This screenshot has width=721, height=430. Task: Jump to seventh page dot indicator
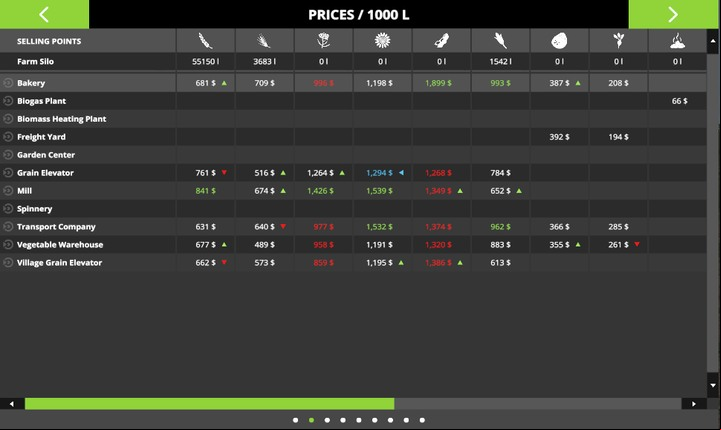click(390, 420)
